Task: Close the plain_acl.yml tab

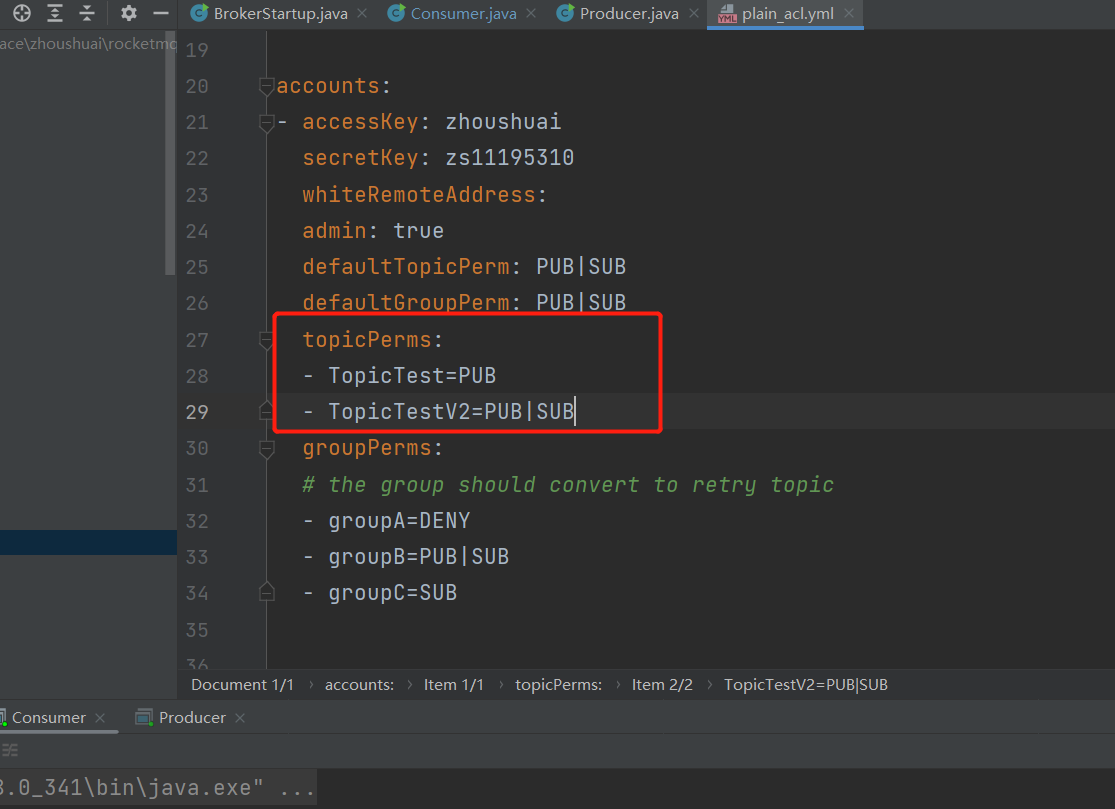Action: tap(849, 14)
